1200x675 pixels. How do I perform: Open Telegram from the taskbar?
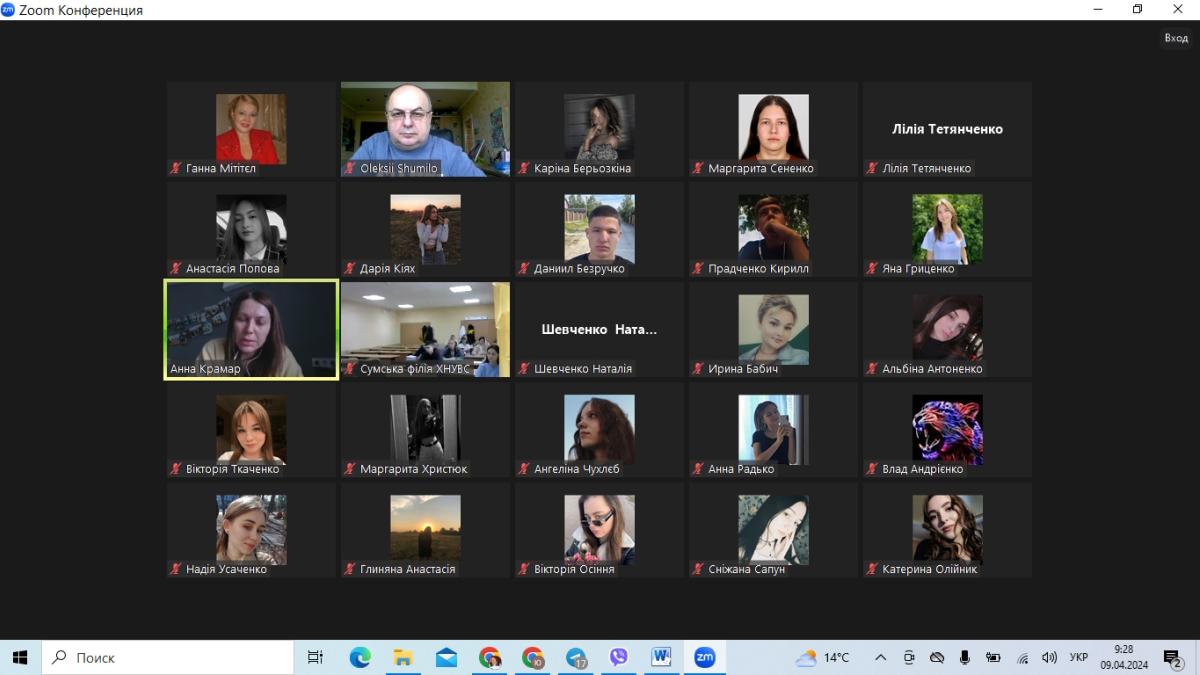pyautogui.click(x=576, y=657)
